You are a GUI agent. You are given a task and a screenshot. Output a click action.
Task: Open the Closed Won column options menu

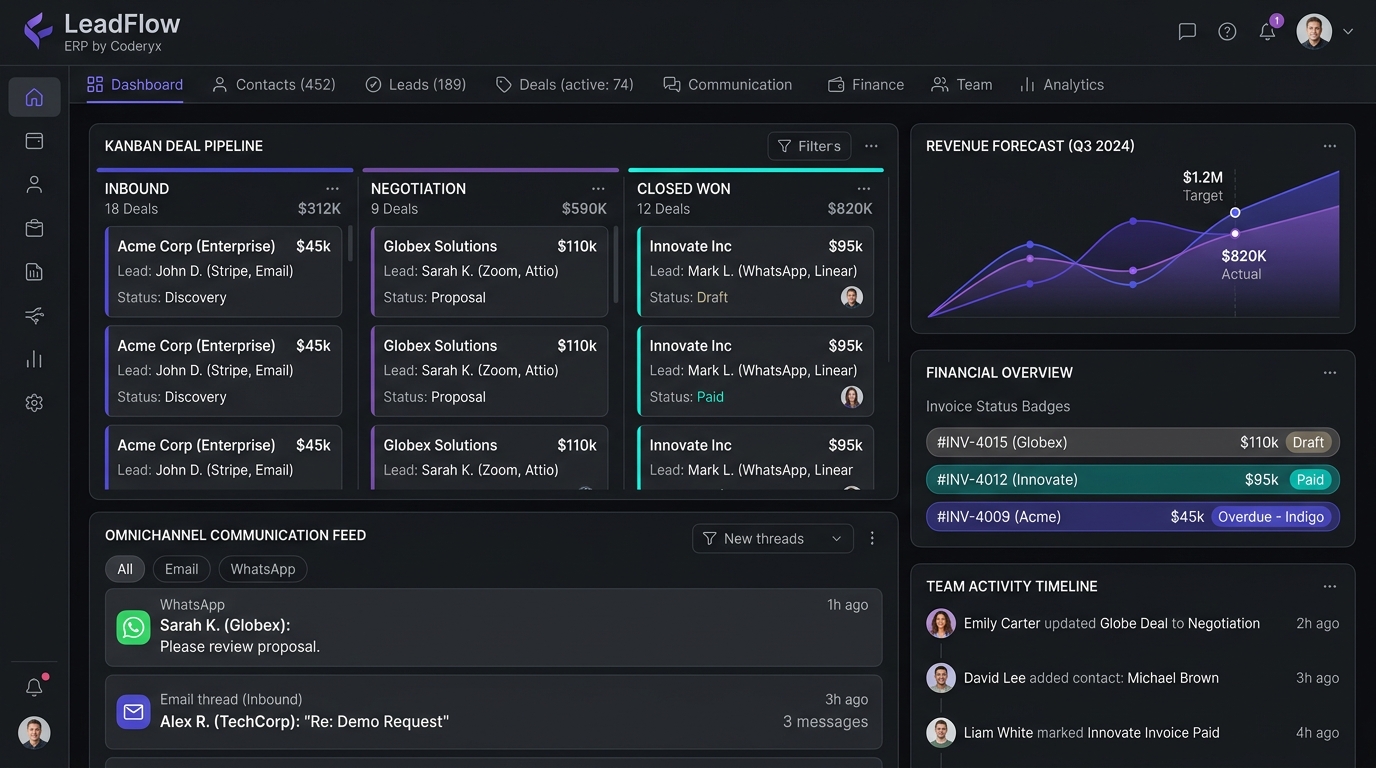tap(864, 189)
